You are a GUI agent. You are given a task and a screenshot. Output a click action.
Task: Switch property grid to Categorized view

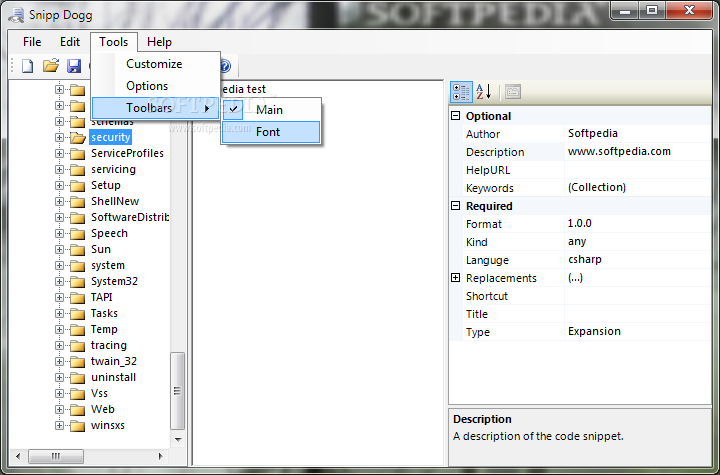pyautogui.click(x=461, y=92)
